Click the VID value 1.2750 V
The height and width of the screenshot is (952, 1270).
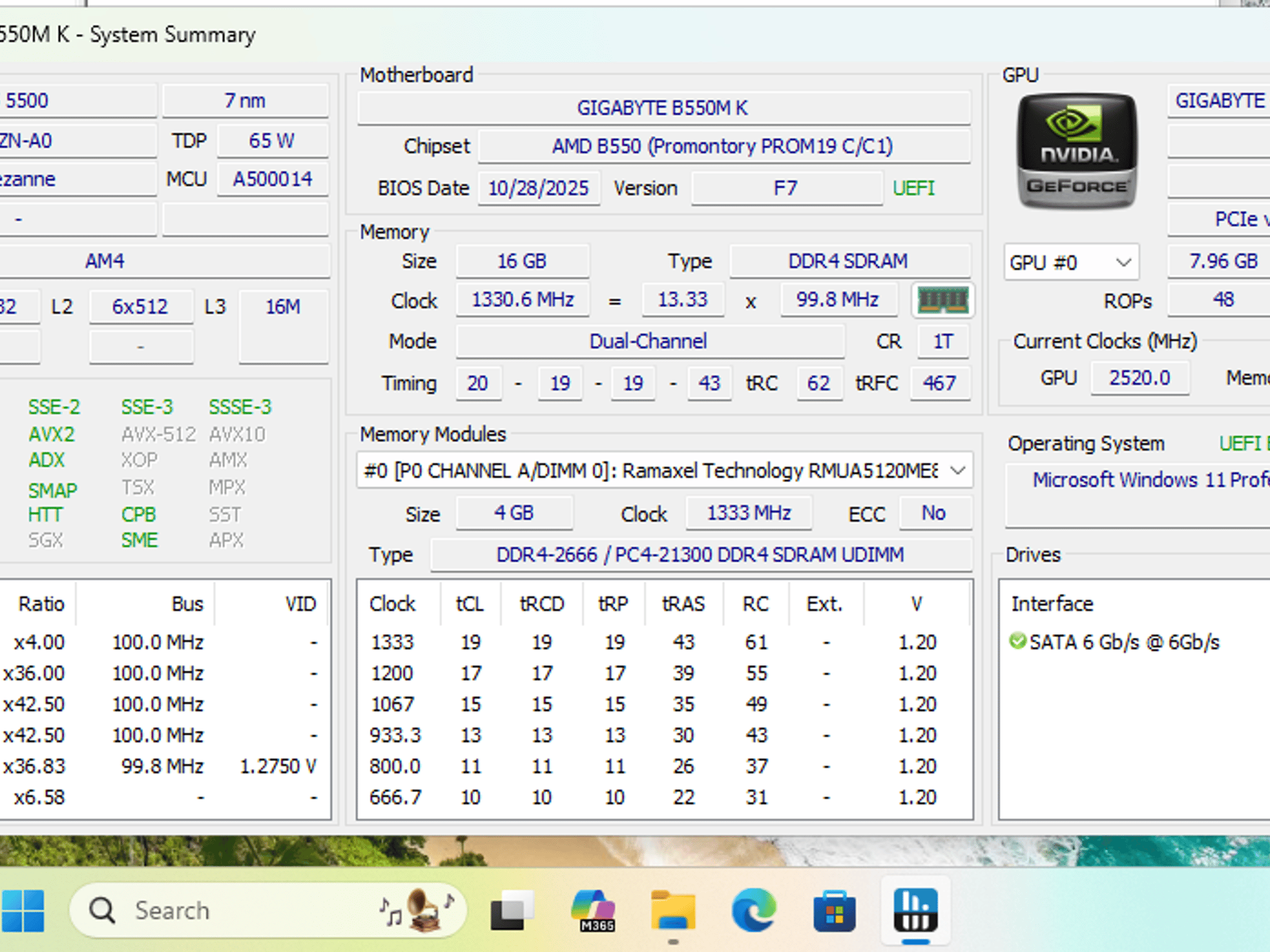click(278, 767)
